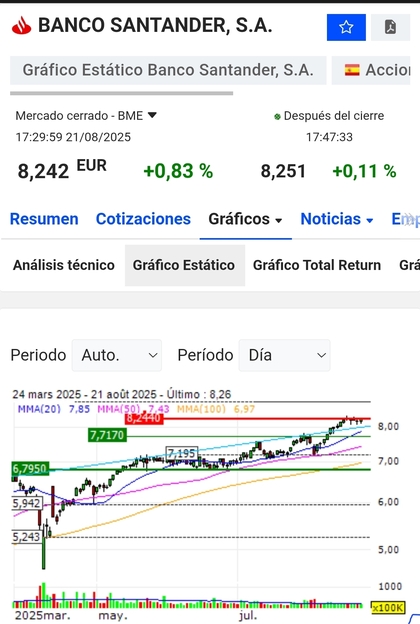Click the 8,2440 red resistance label on chart
The height and width of the screenshot is (624, 420).
pyautogui.click(x=144, y=419)
